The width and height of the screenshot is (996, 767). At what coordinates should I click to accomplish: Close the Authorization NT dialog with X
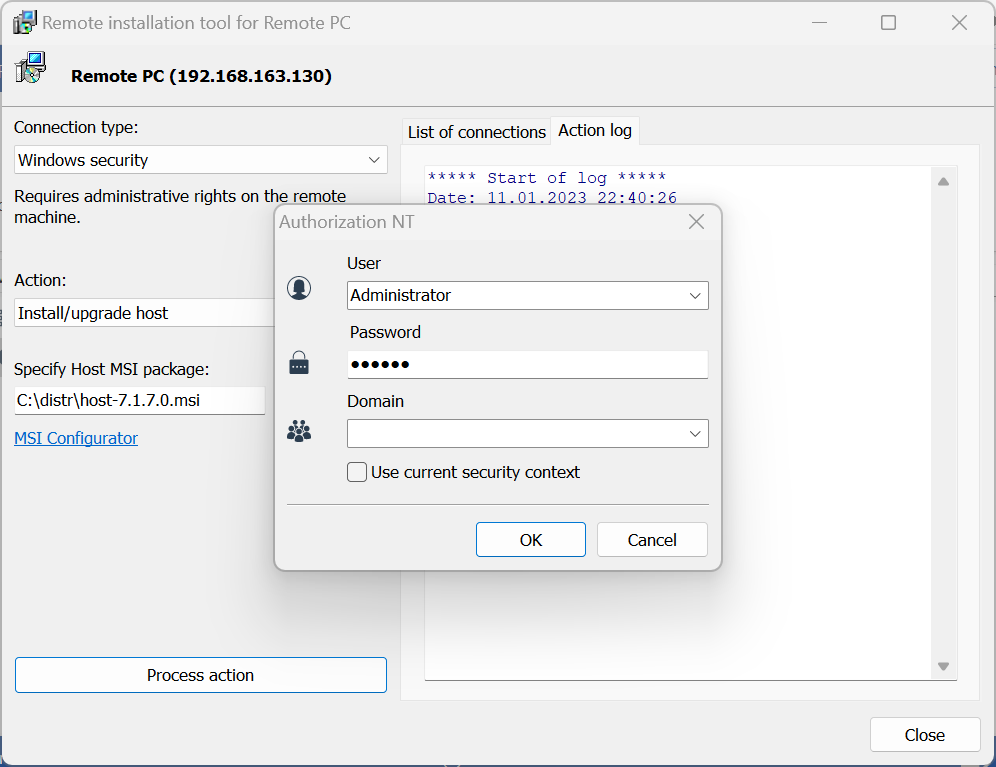point(697,222)
